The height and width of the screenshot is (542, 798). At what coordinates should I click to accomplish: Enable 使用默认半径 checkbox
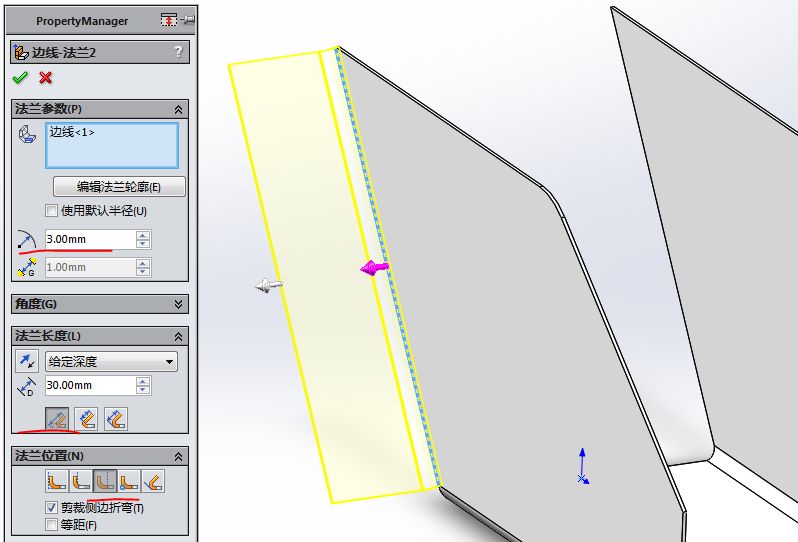point(51,211)
